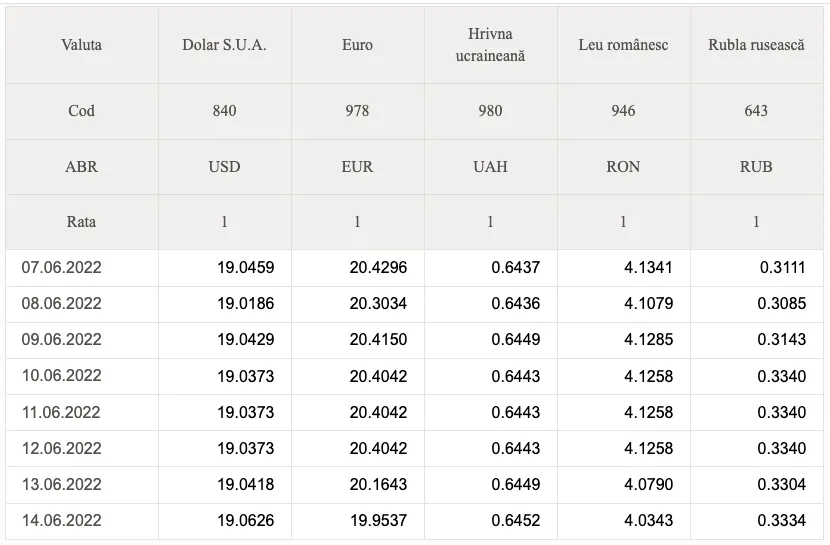
Task: Click the RUB value 0.3334
Action: 781,521
